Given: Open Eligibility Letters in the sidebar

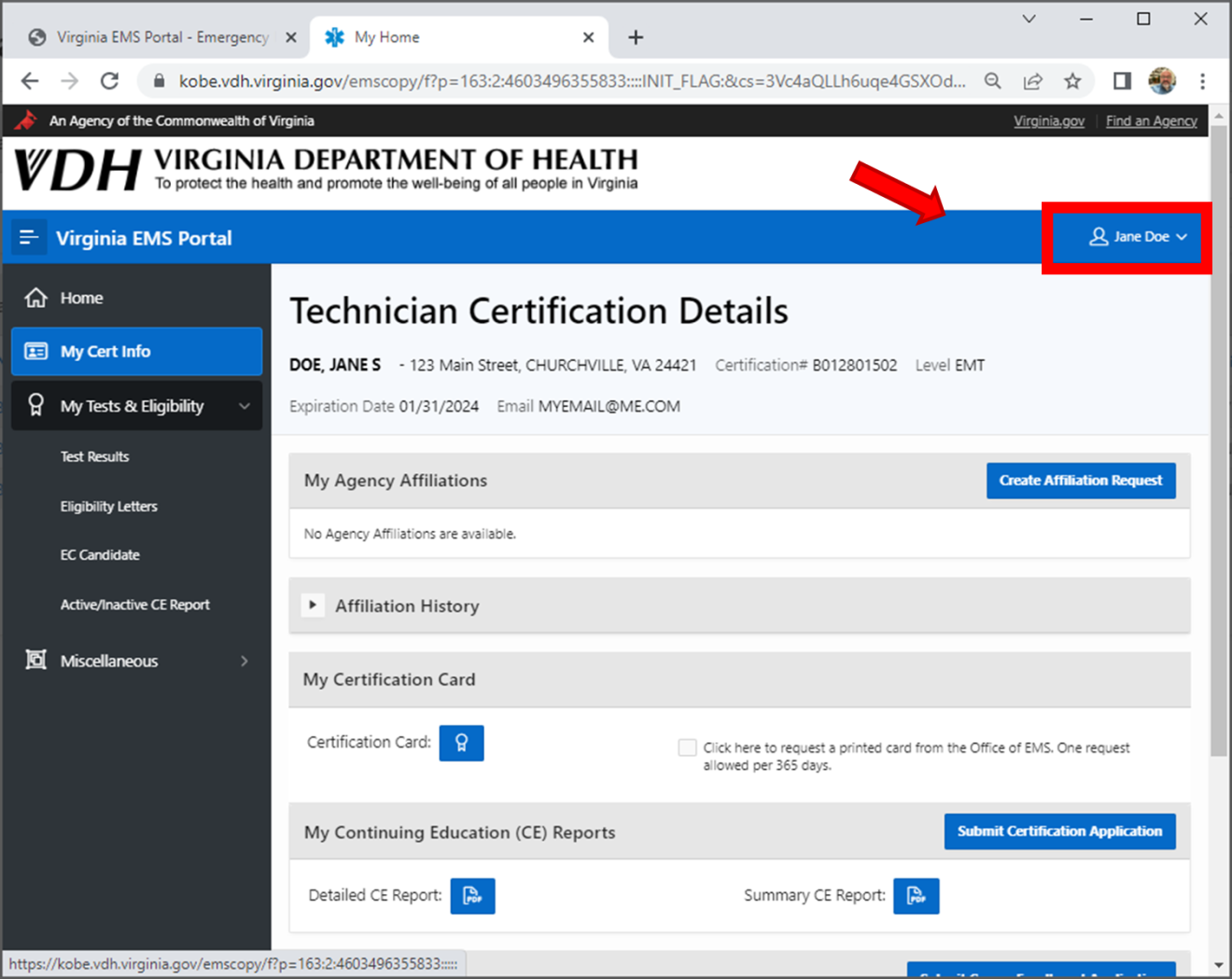Looking at the screenshot, I should pyautogui.click(x=109, y=507).
